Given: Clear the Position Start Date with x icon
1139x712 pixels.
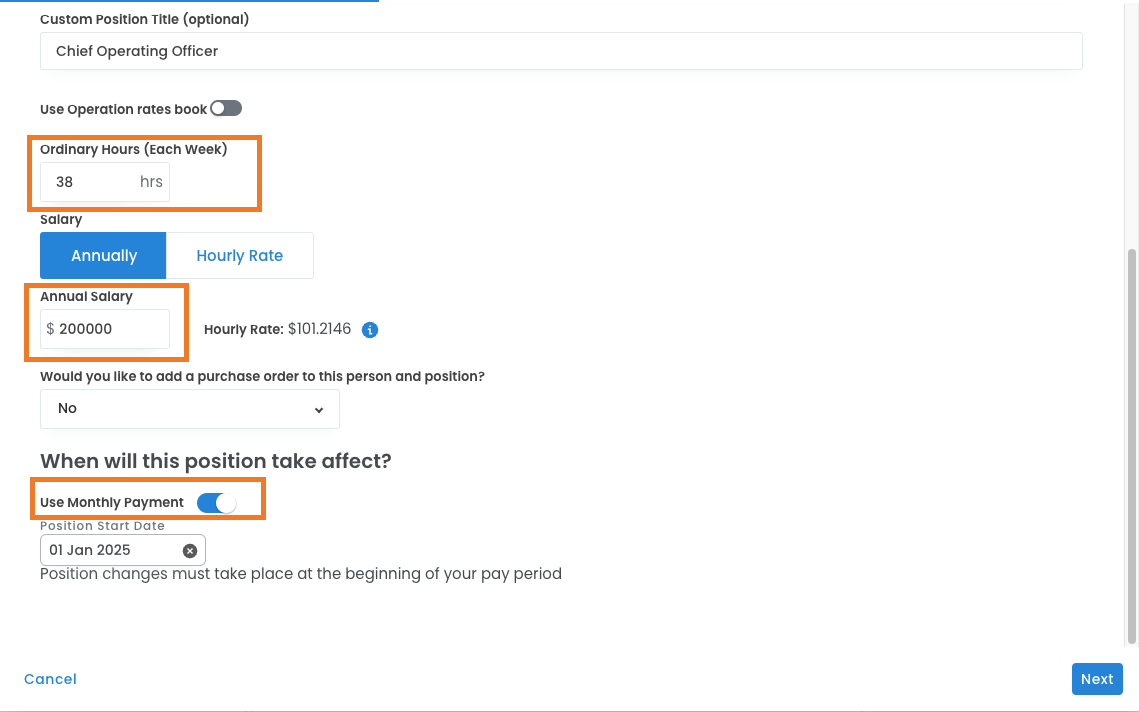Looking at the screenshot, I should click(190, 550).
